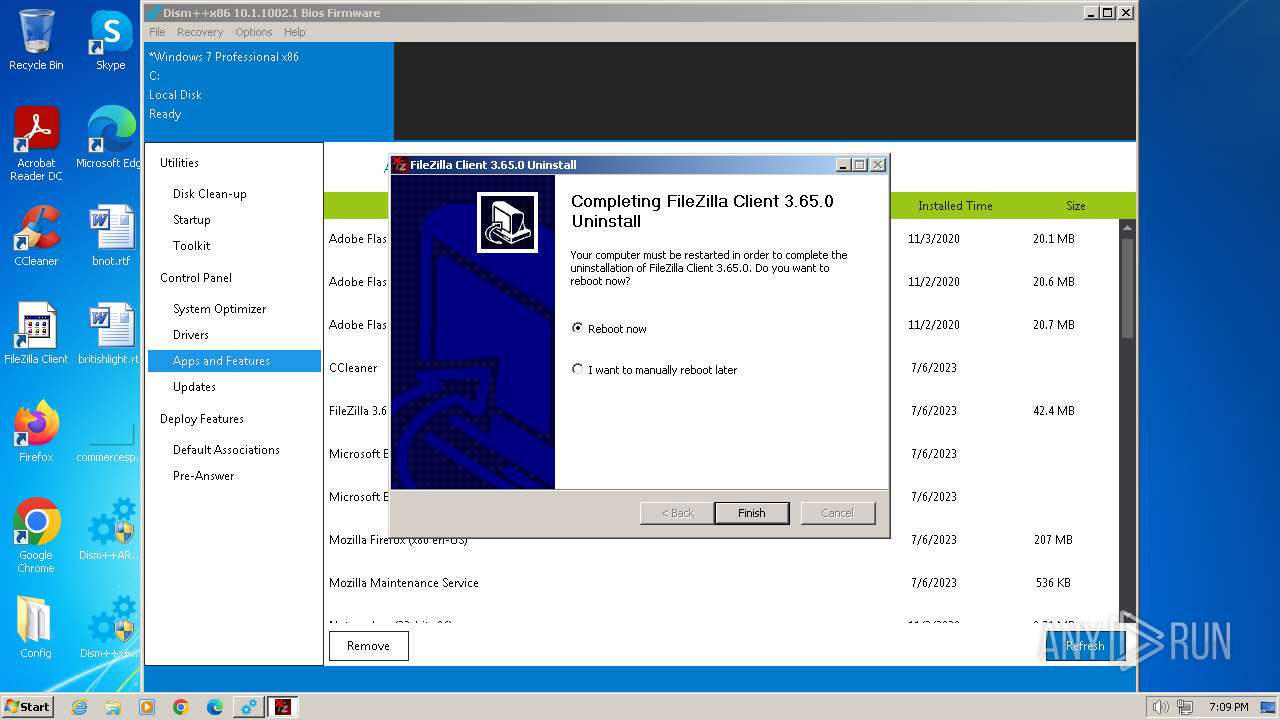Switch to FileZilla uninstaller taskbar item
This screenshot has width=1280, height=720.
283,707
